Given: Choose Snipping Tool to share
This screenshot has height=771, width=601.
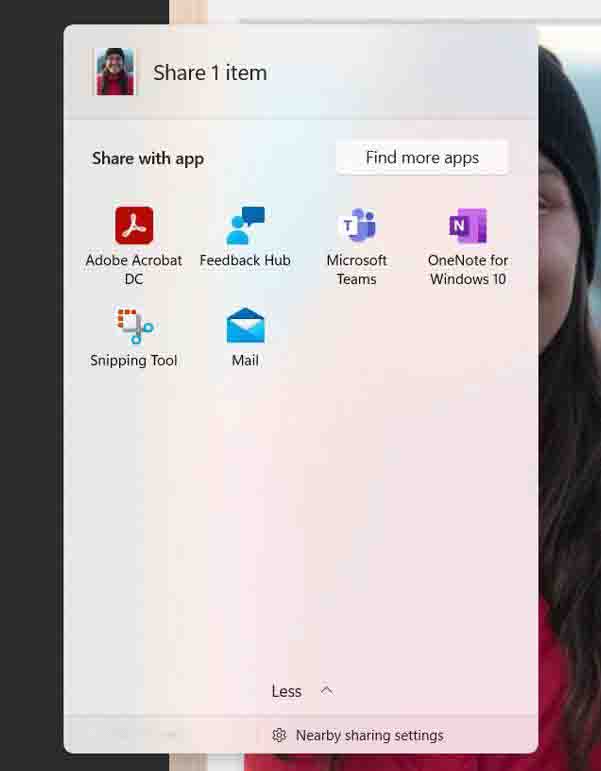Looking at the screenshot, I should [134, 337].
